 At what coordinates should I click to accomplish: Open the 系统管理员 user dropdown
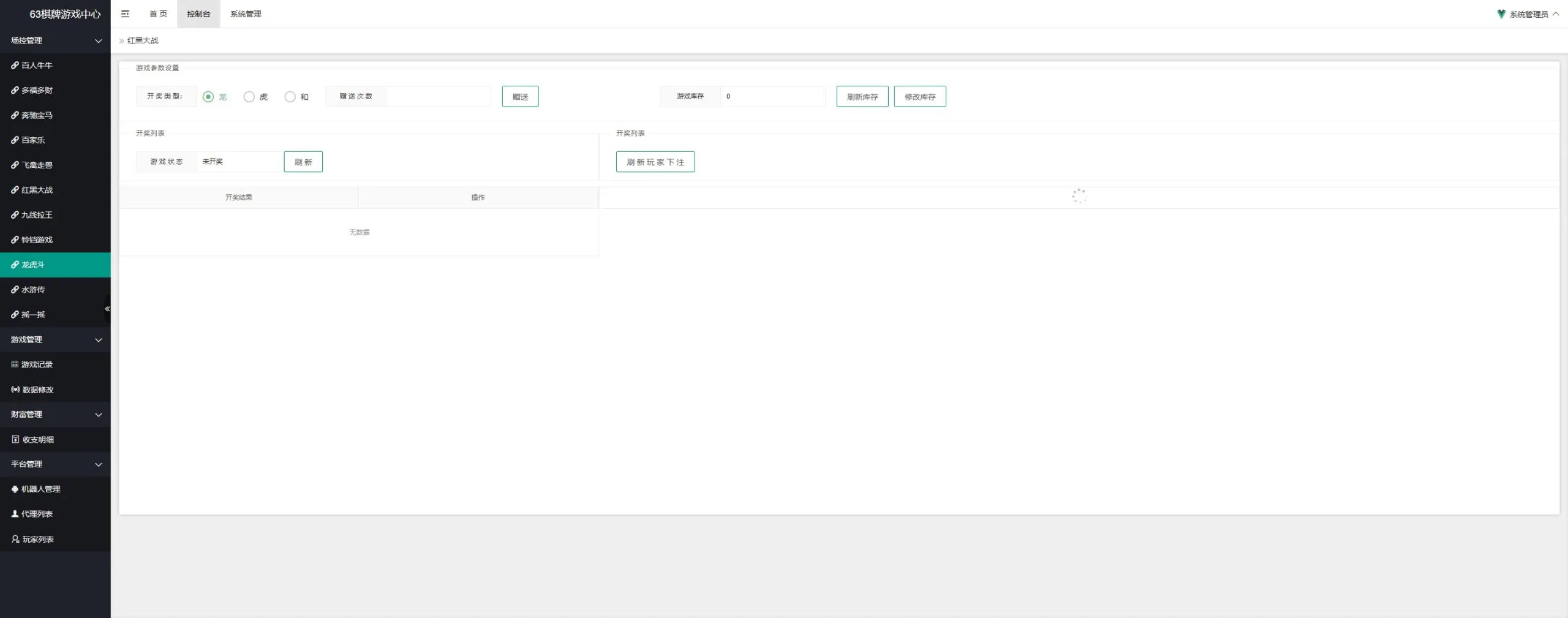[x=1528, y=14]
